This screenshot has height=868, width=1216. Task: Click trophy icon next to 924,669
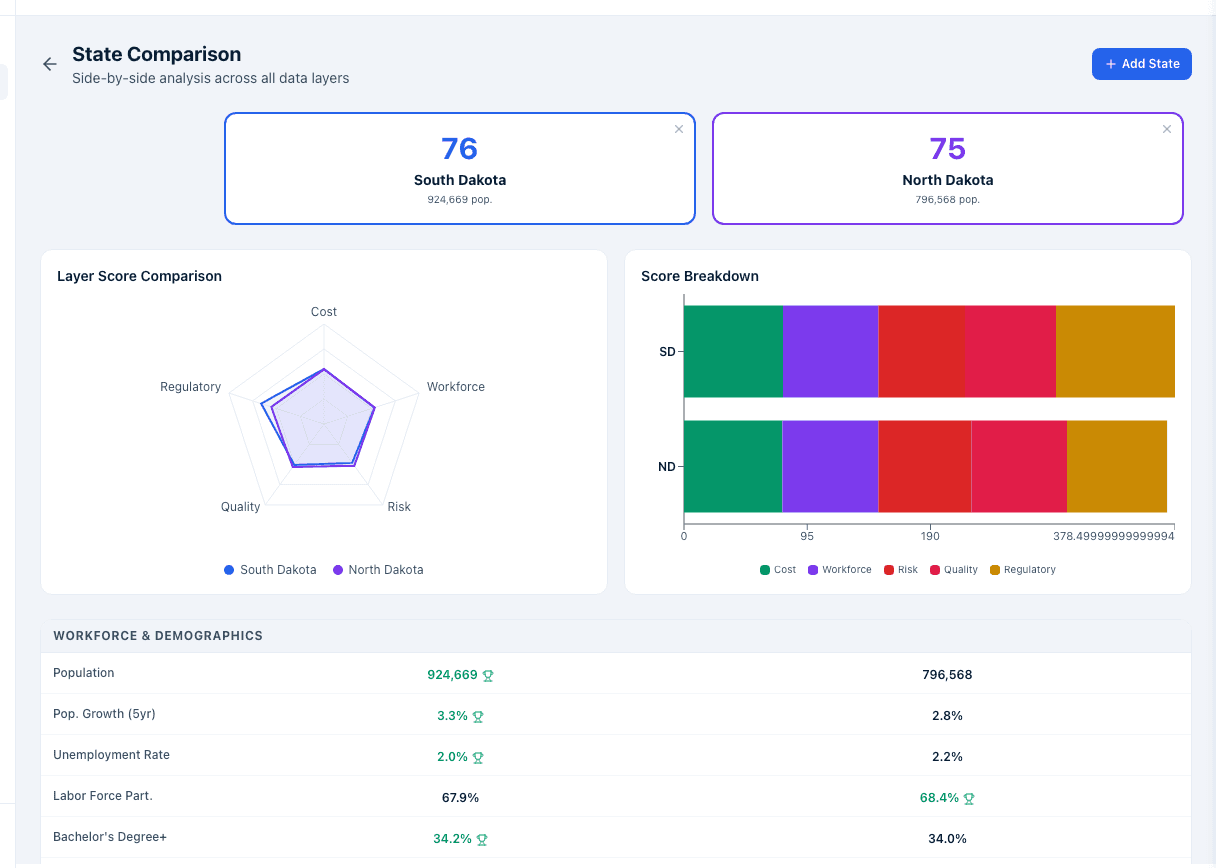click(x=488, y=676)
